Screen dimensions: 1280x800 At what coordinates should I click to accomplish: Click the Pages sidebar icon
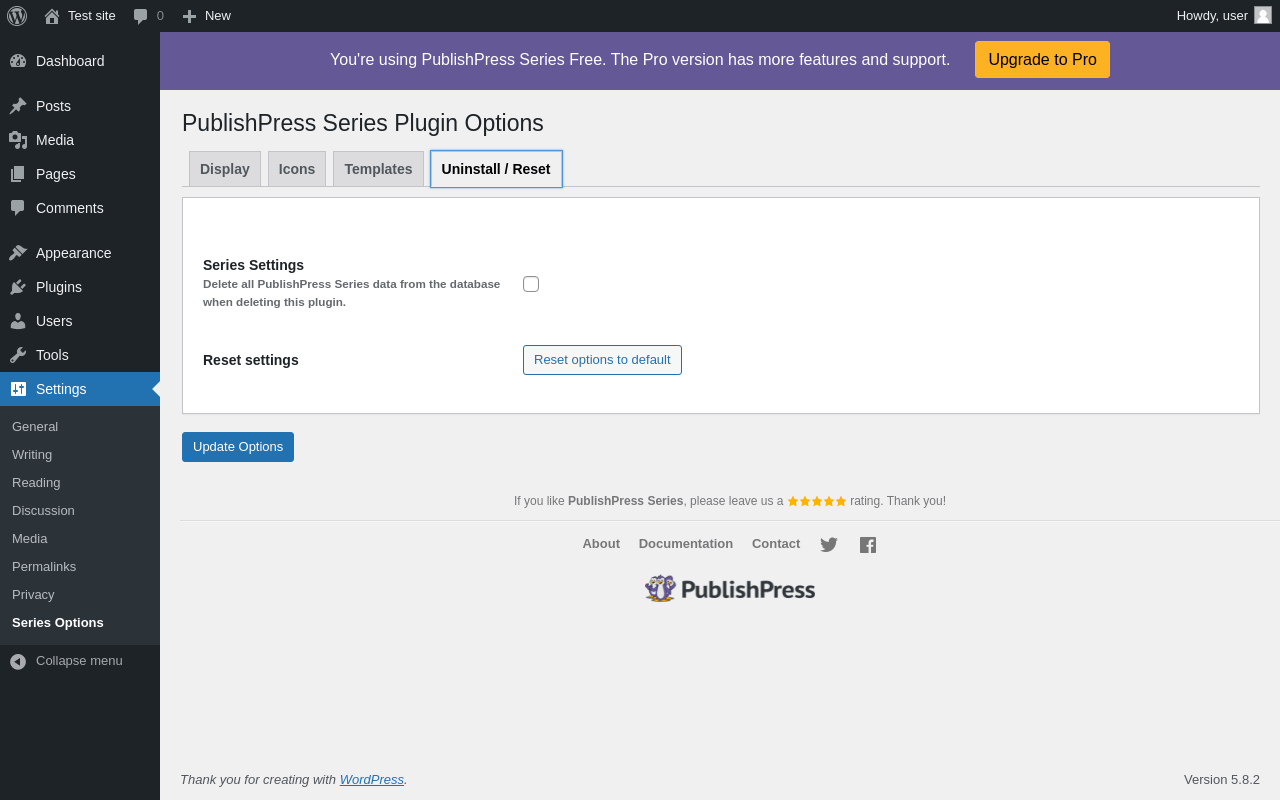[x=18, y=174]
